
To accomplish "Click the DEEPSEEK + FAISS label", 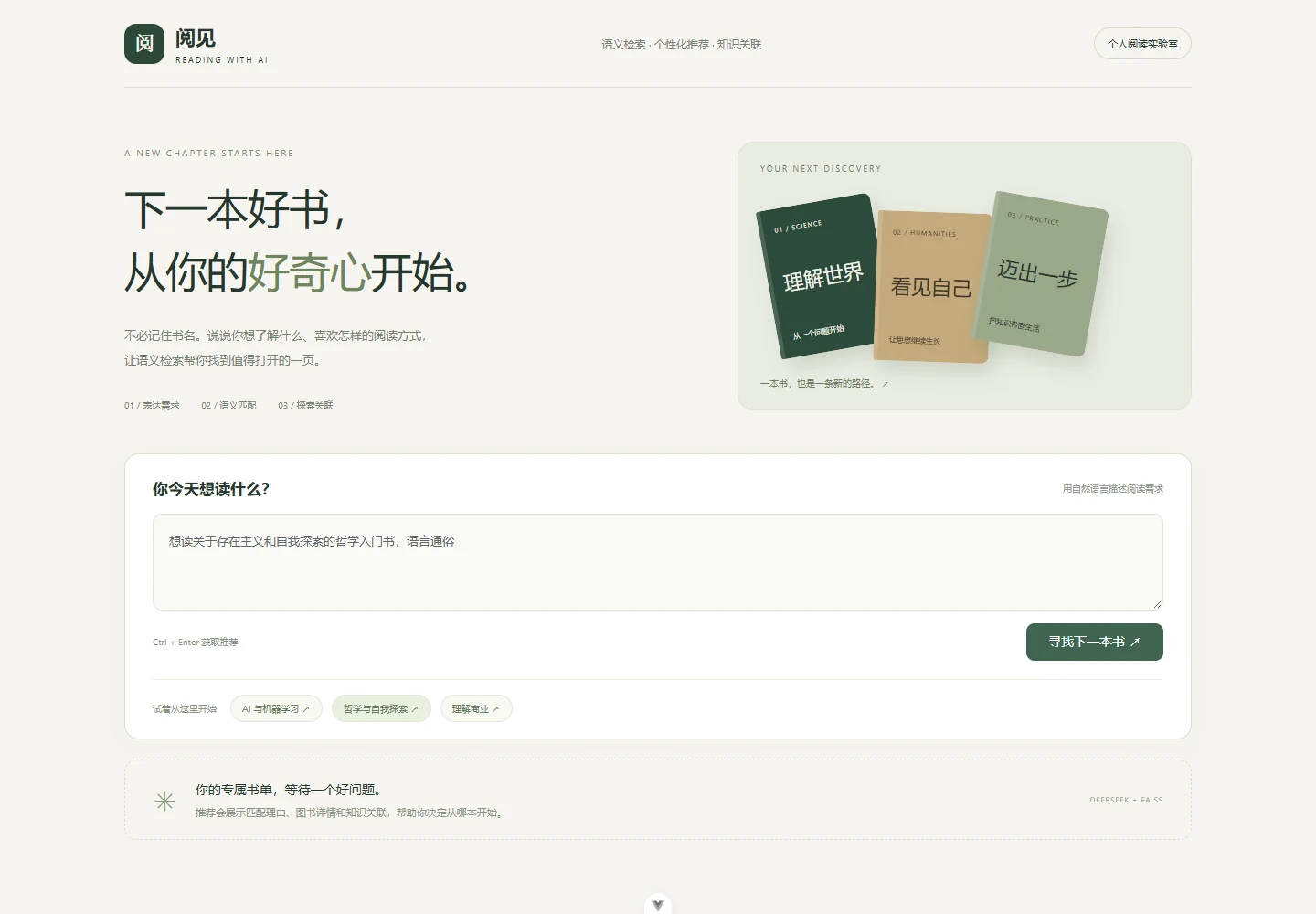I will (x=1126, y=800).
